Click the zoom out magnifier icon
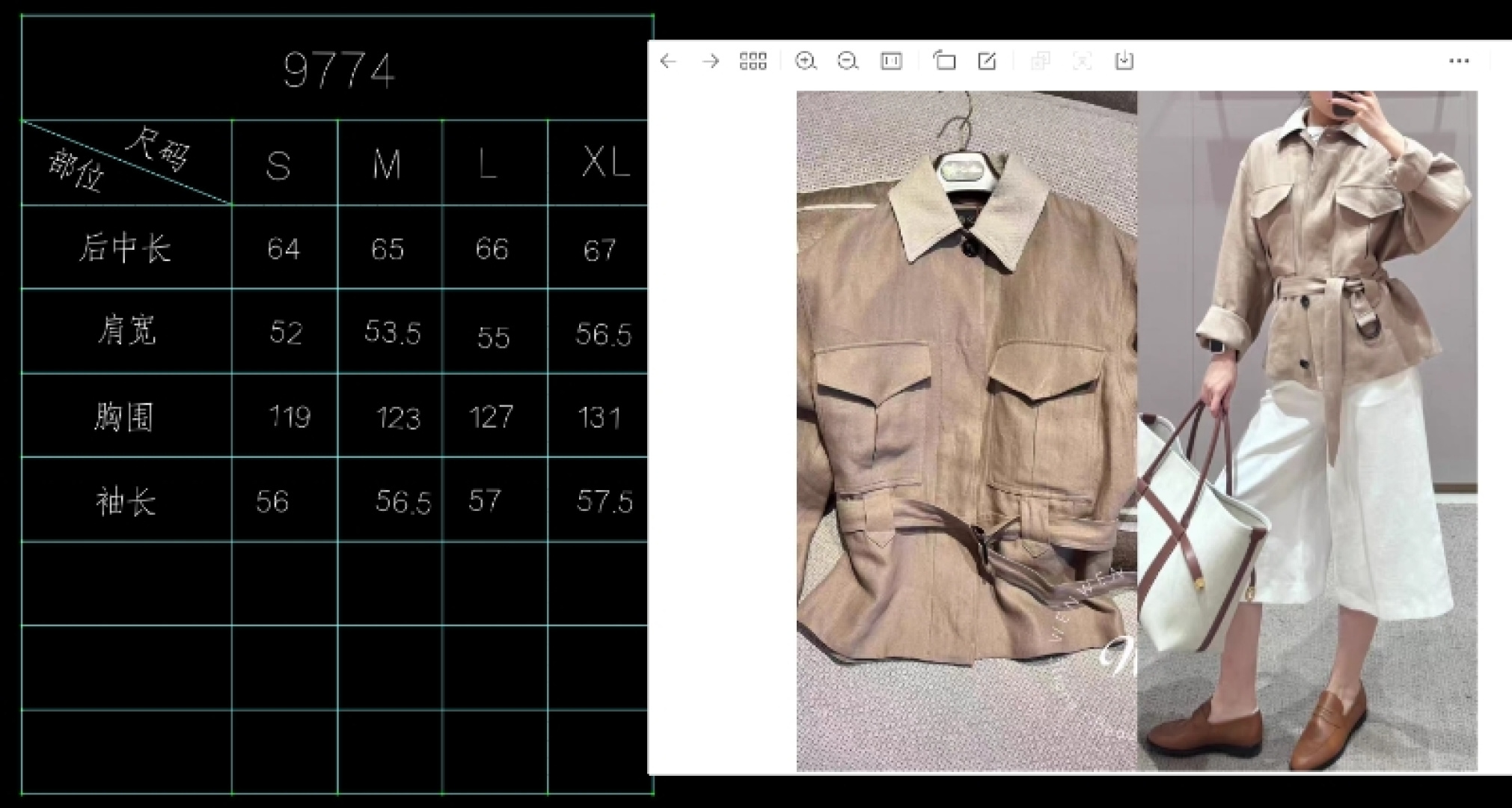Image resolution: width=1512 pixels, height=808 pixels. (x=847, y=61)
